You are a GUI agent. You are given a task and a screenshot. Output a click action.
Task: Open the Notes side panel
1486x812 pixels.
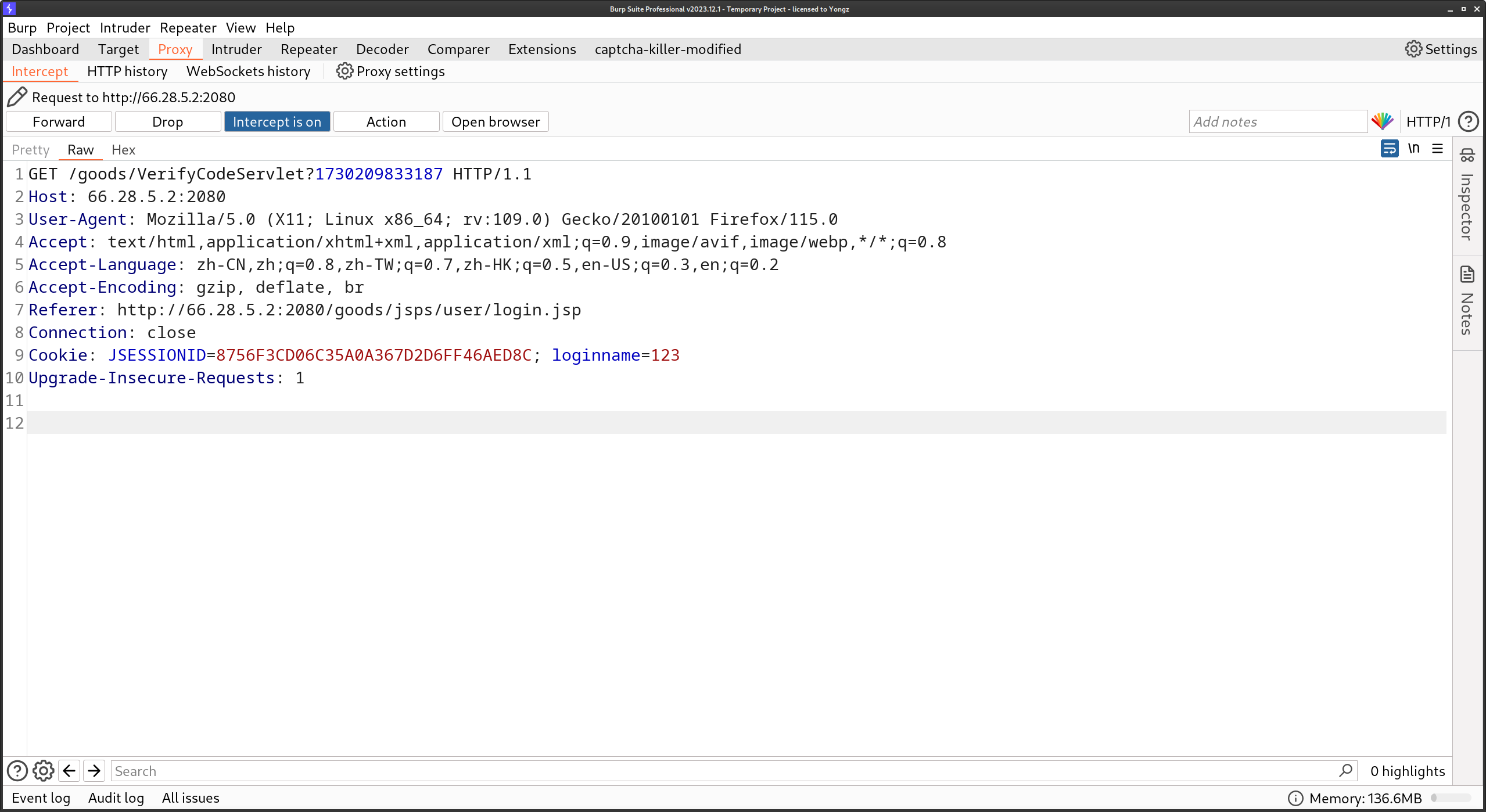1467,301
